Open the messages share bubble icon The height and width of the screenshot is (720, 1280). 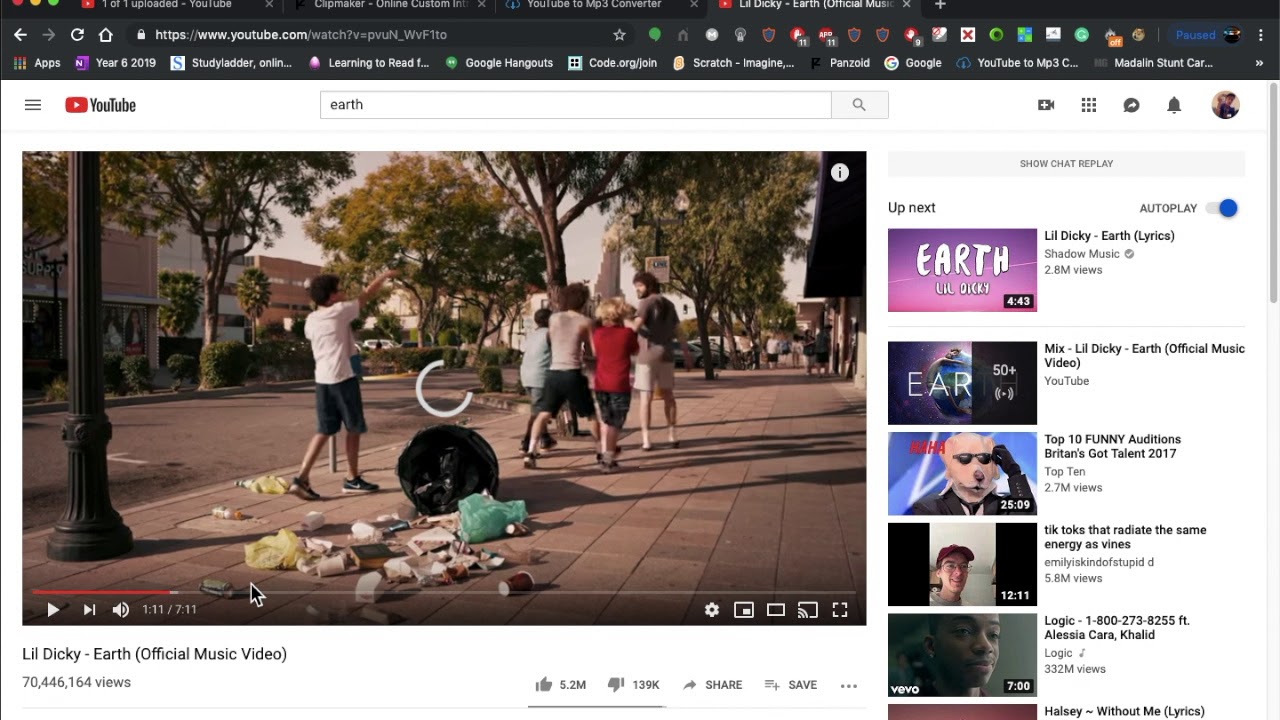pyautogui.click(x=1131, y=105)
